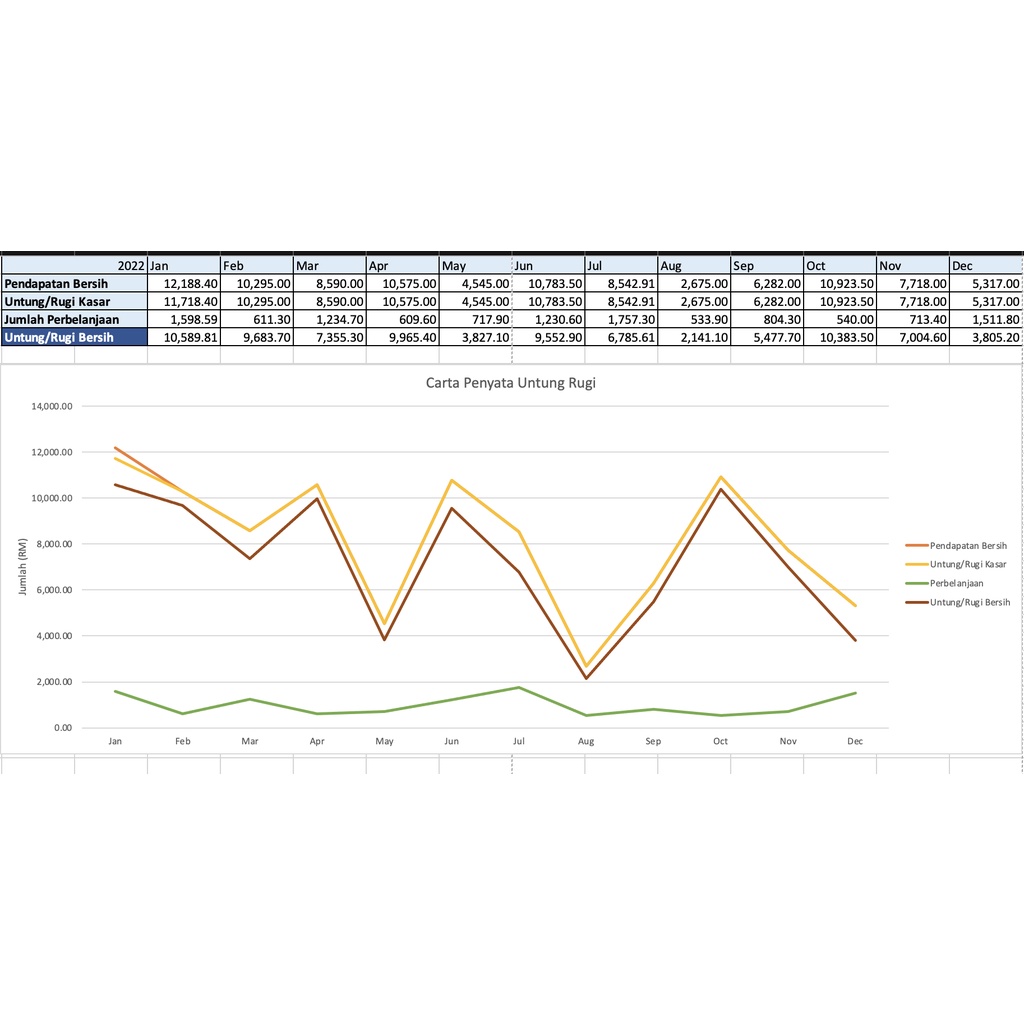Select the Jun column header cell
Image resolution: width=1024 pixels, height=1024 pixels.
[x=548, y=266]
